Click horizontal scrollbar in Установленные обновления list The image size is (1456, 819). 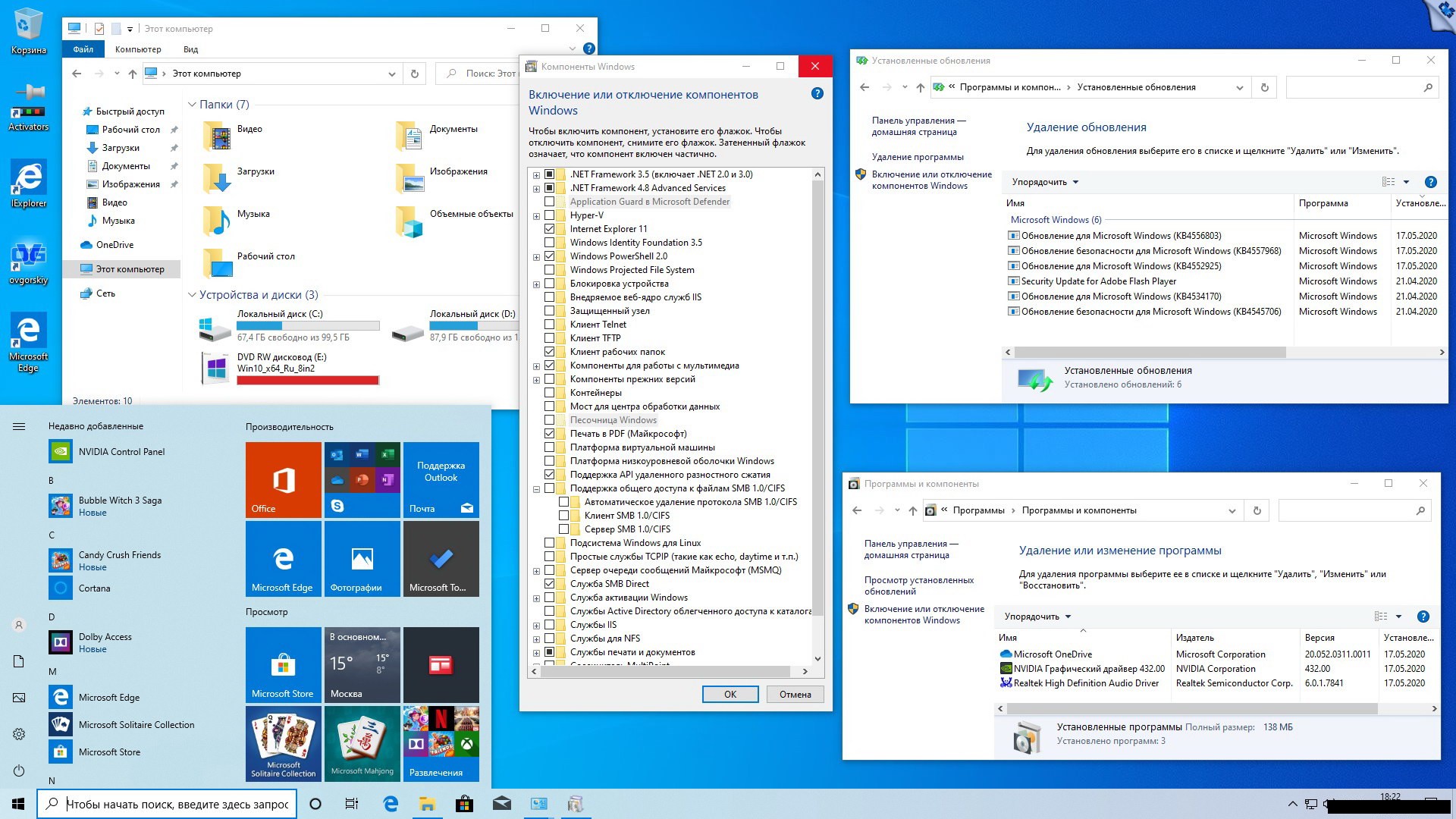point(1150,353)
